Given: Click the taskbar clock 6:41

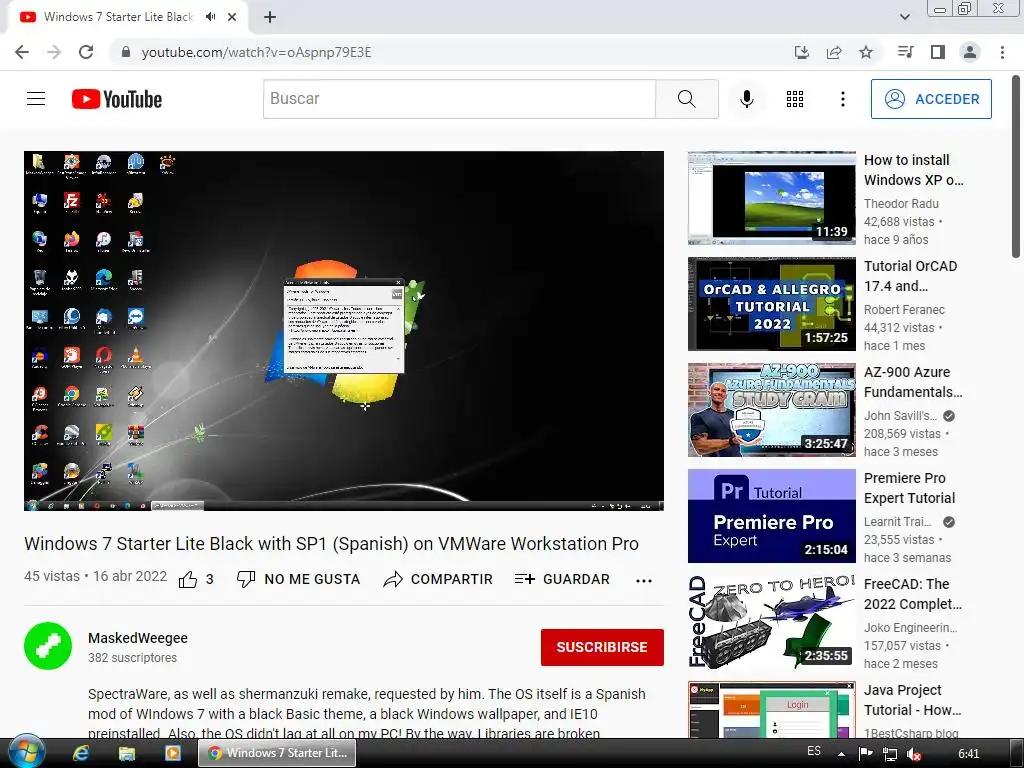Looking at the screenshot, I should click(x=968, y=754).
